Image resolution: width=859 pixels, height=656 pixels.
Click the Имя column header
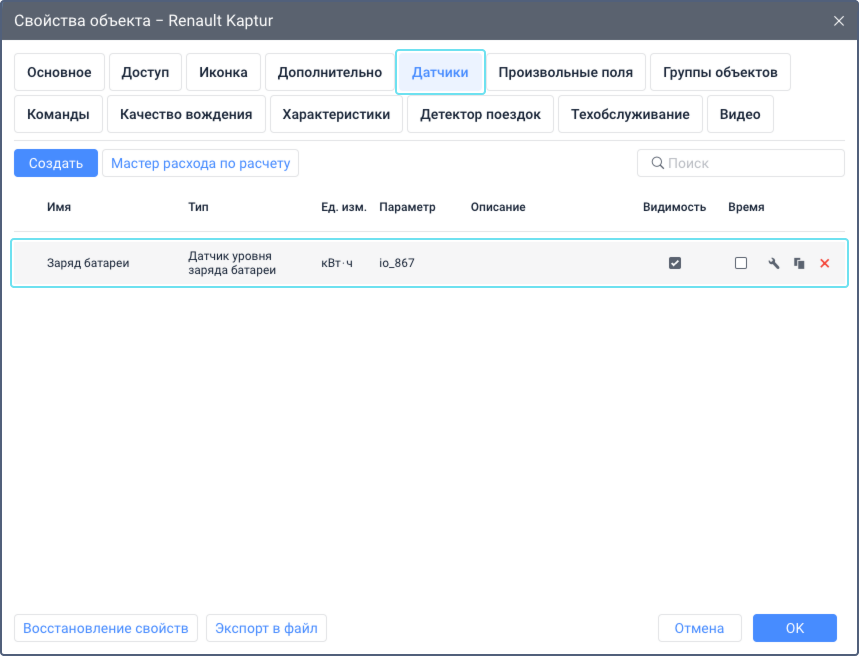point(59,207)
